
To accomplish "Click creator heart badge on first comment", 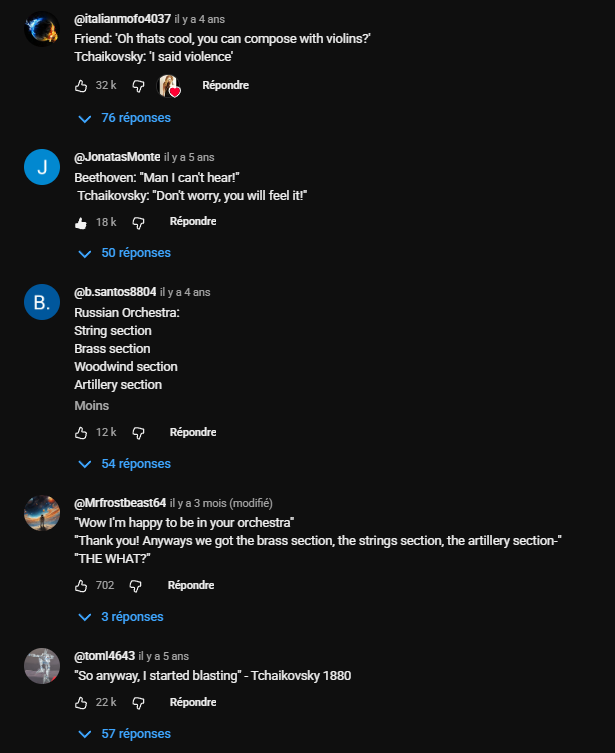I will tap(169, 86).
